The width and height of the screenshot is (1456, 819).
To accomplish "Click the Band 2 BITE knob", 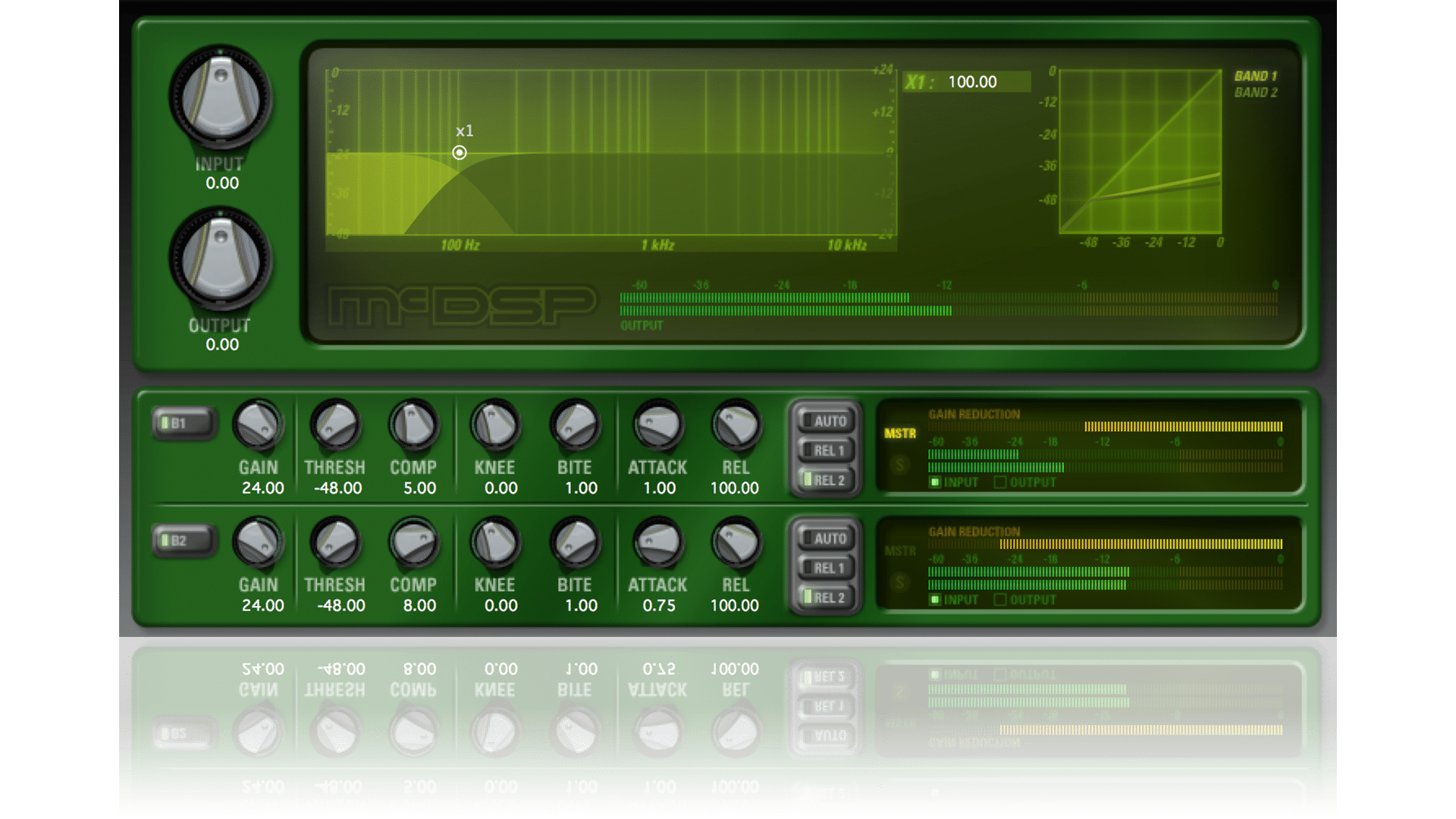I will click(x=575, y=542).
